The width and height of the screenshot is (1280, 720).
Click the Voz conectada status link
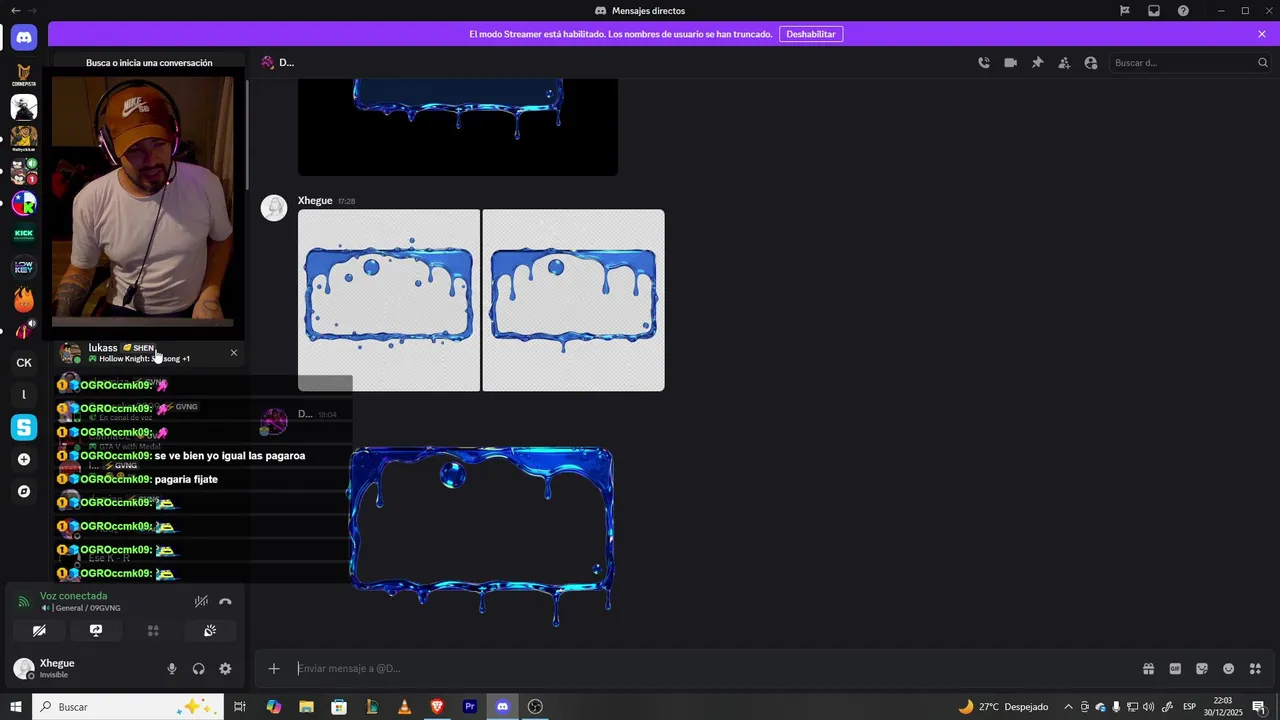pyautogui.click(x=73, y=596)
